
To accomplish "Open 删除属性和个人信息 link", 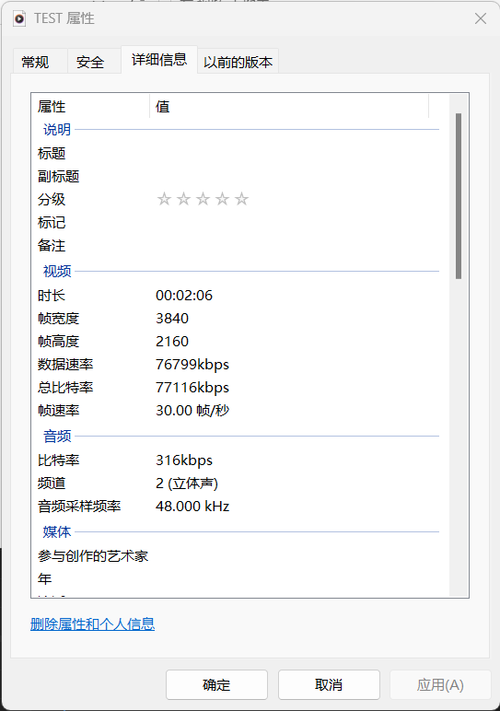I will click(92, 624).
